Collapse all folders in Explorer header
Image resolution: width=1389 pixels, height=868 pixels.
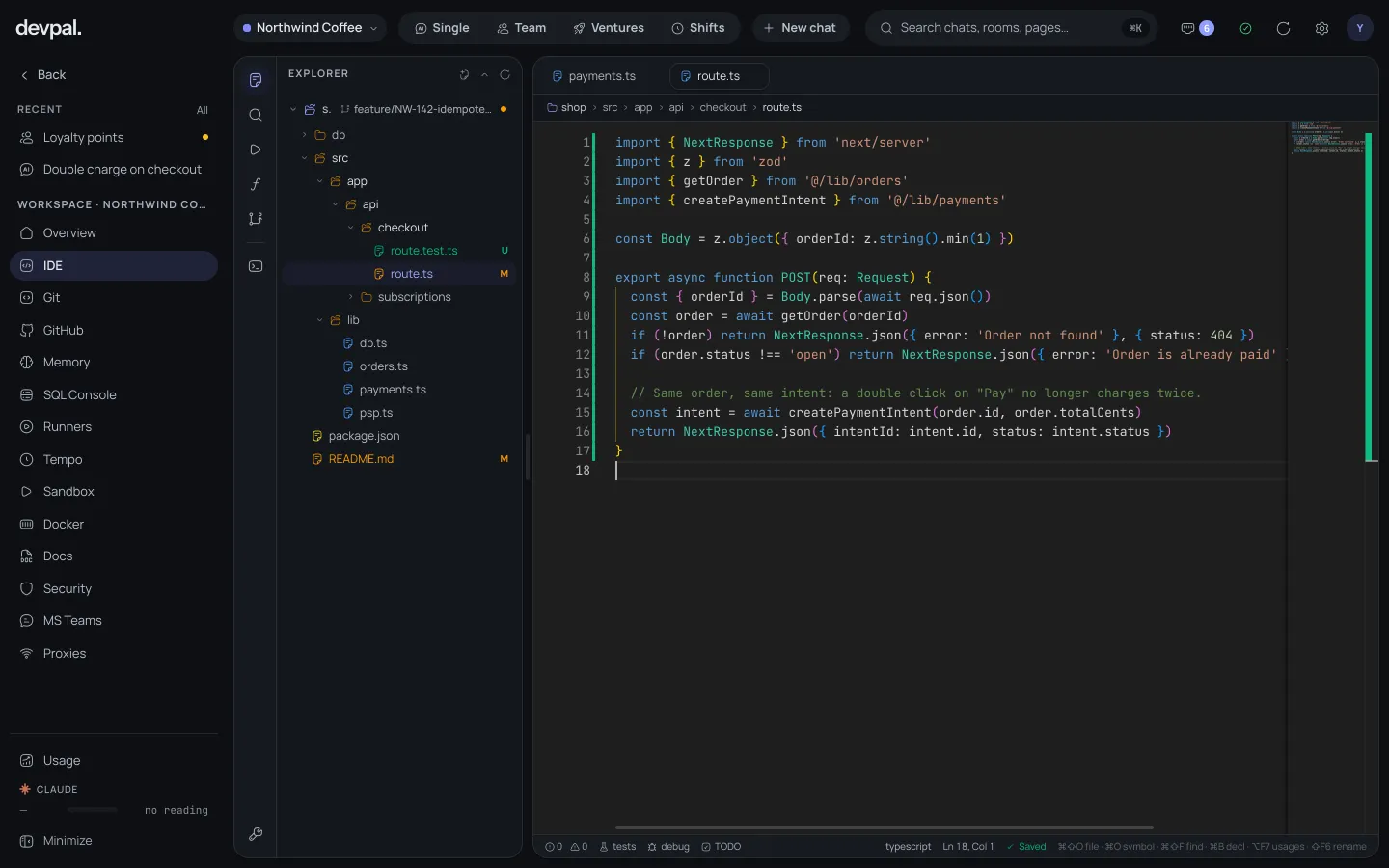tap(484, 74)
